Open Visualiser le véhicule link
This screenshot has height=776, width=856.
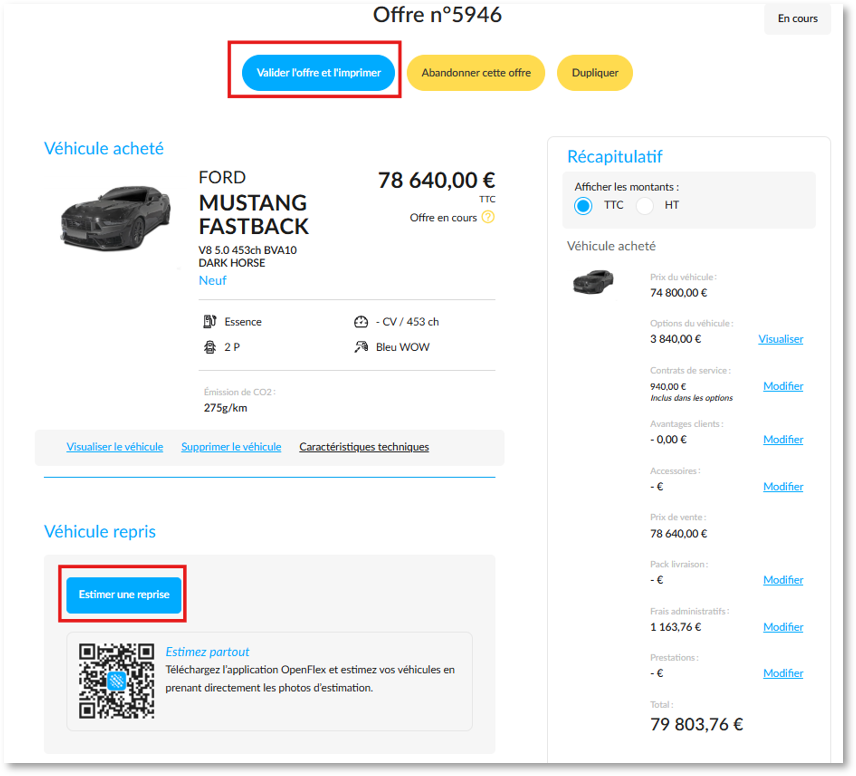pos(115,447)
